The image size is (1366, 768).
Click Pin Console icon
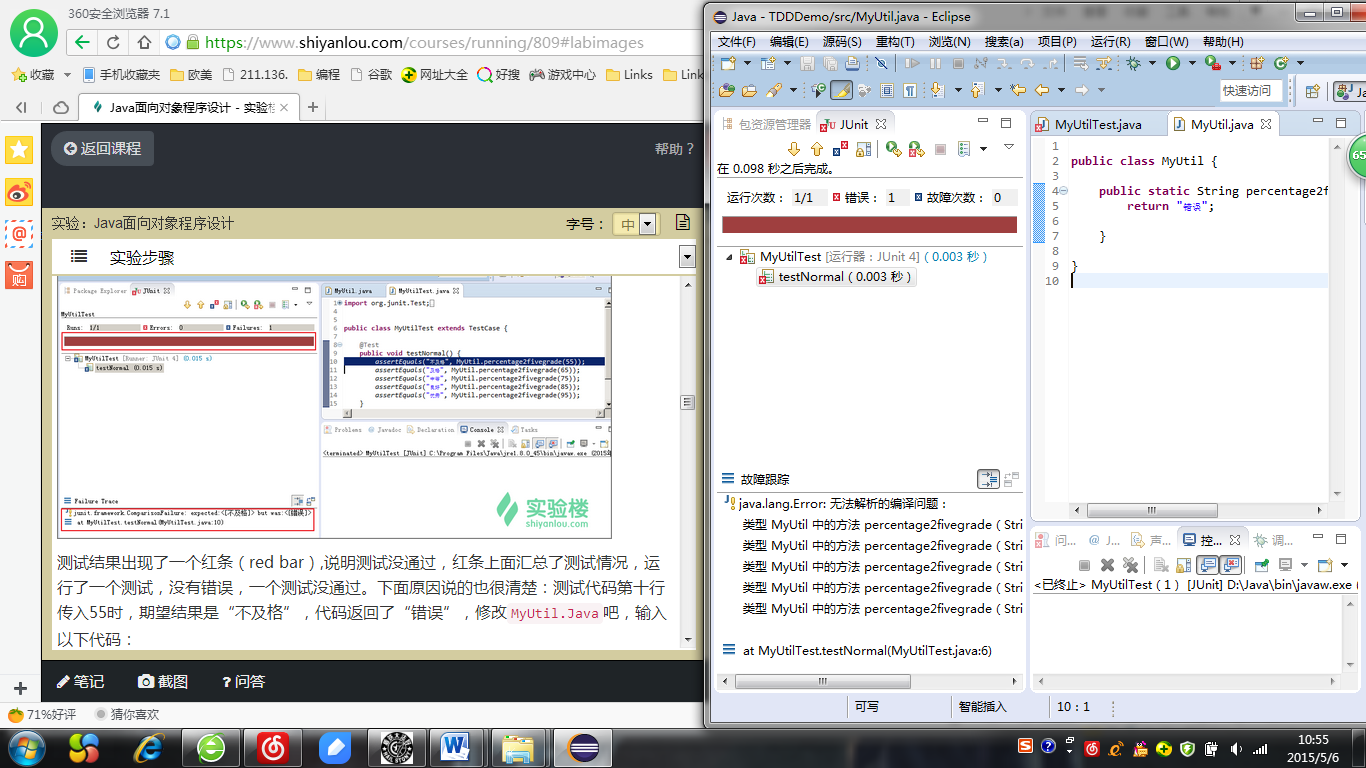tap(1261, 565)
